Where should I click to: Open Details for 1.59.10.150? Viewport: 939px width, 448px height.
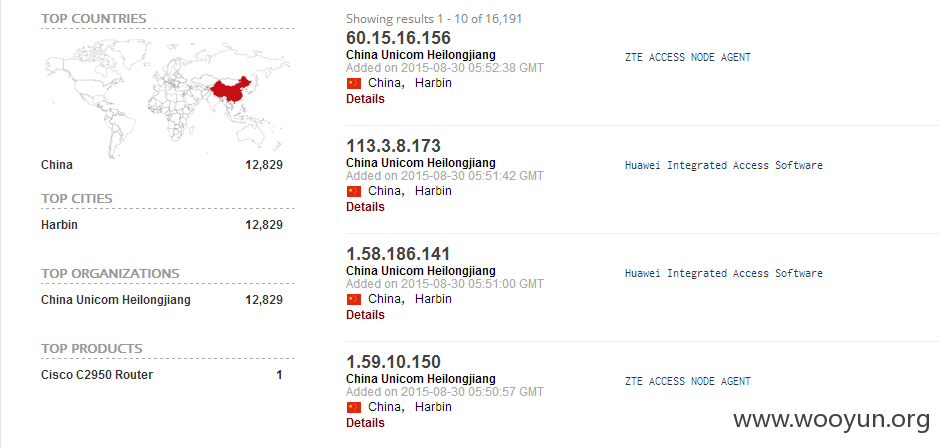(365, 423)
